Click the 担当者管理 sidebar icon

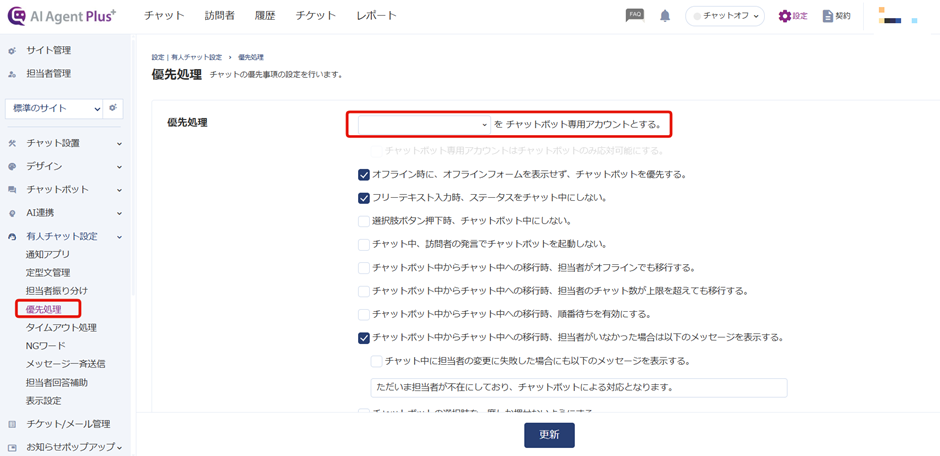[12, 74]
